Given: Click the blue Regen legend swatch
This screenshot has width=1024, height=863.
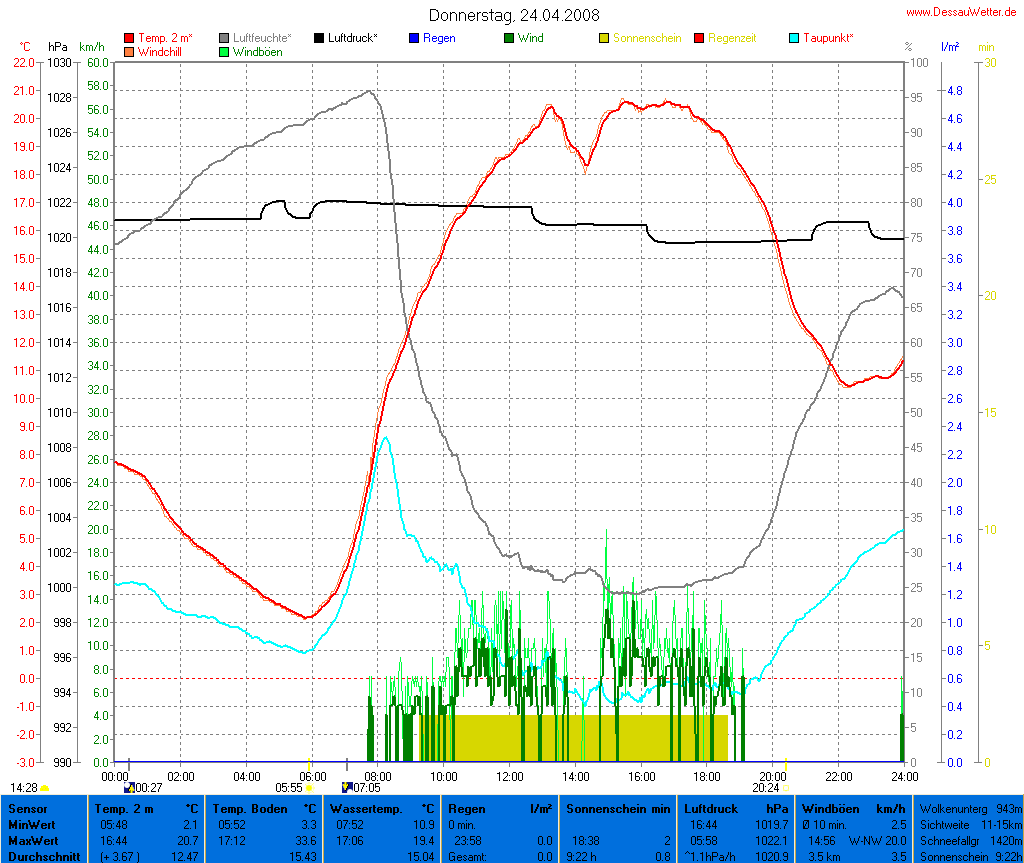Looking at the screenshot, I should [414, 38].
